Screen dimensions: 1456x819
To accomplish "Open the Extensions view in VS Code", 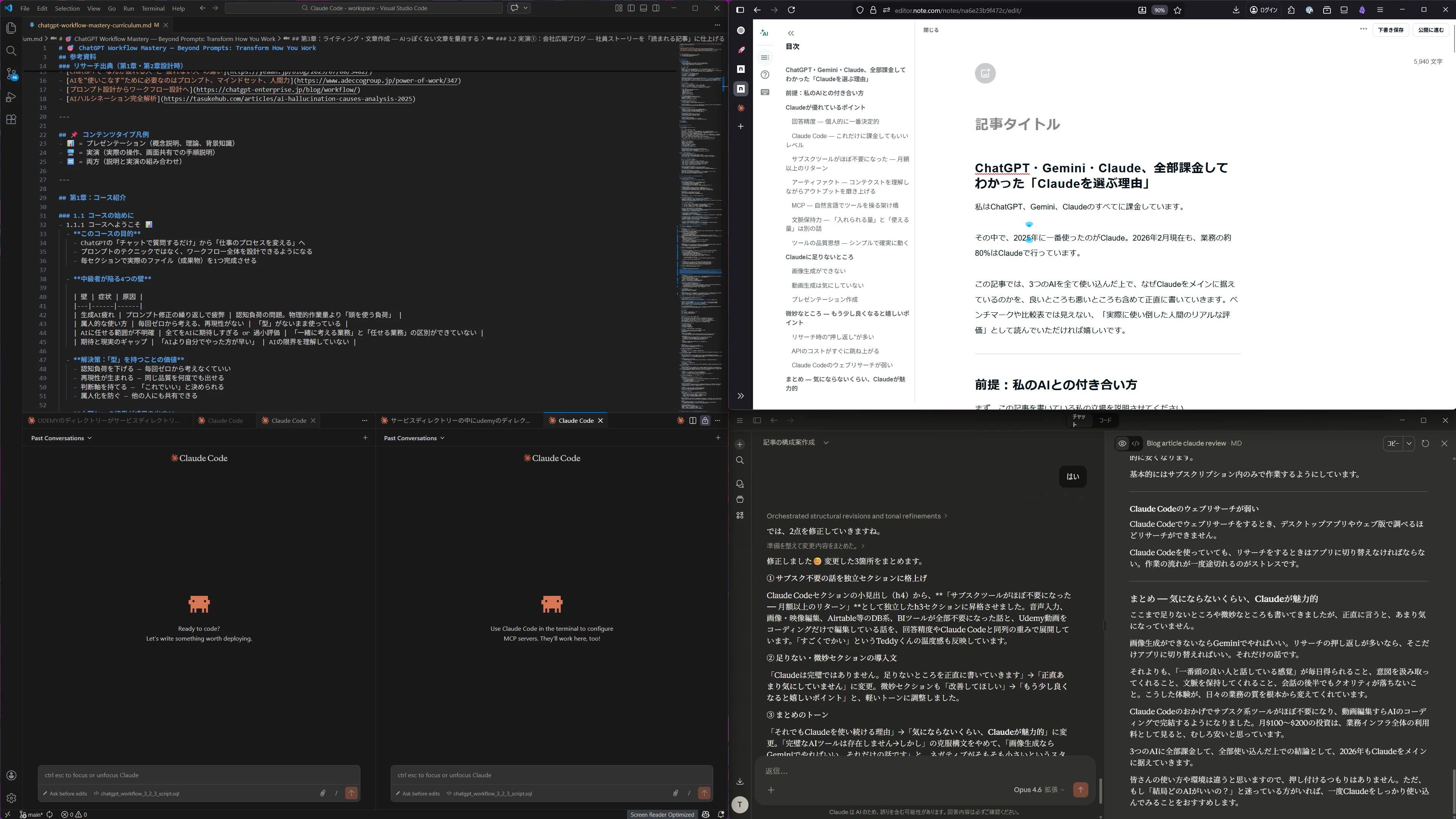I will click(x=11, y=119).
